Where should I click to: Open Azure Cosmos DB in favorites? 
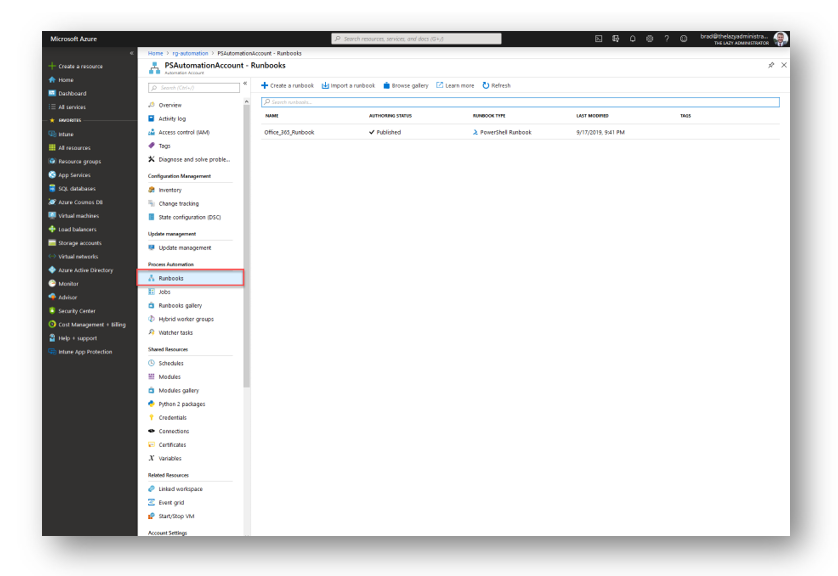[75, 202]
